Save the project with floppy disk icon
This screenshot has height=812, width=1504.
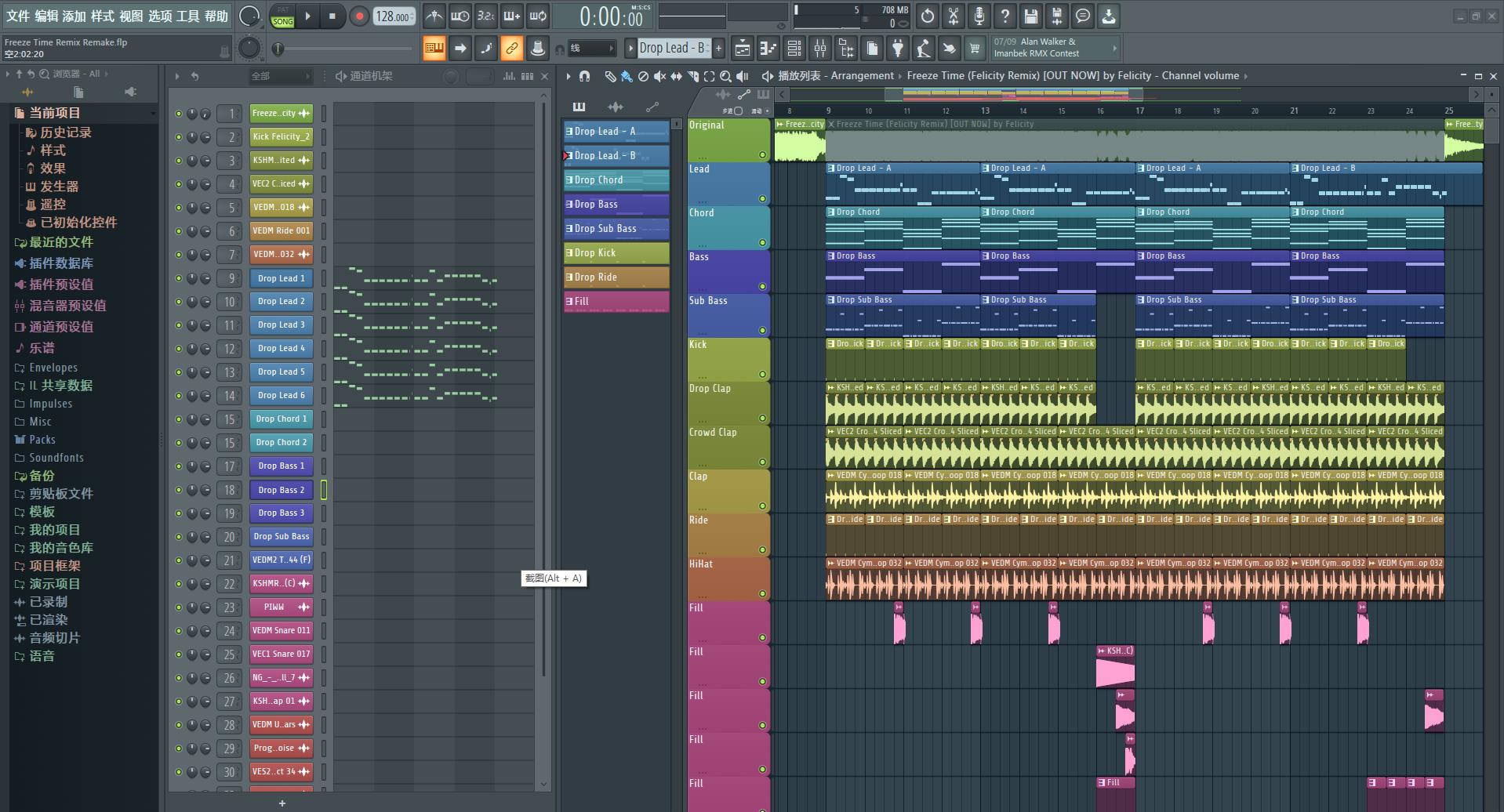(x=1031, y=16)
